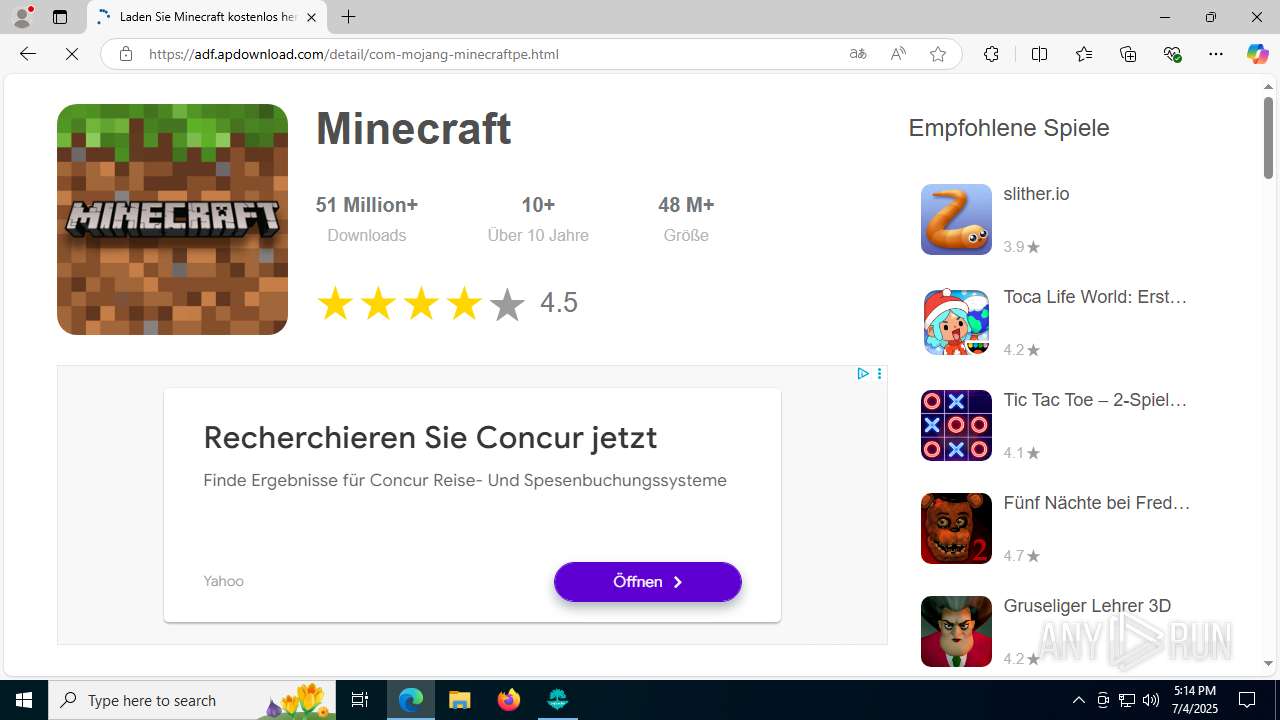
Task: Open Tic Tac Toe 2-Spieler link
Action: coord(1095,400)
